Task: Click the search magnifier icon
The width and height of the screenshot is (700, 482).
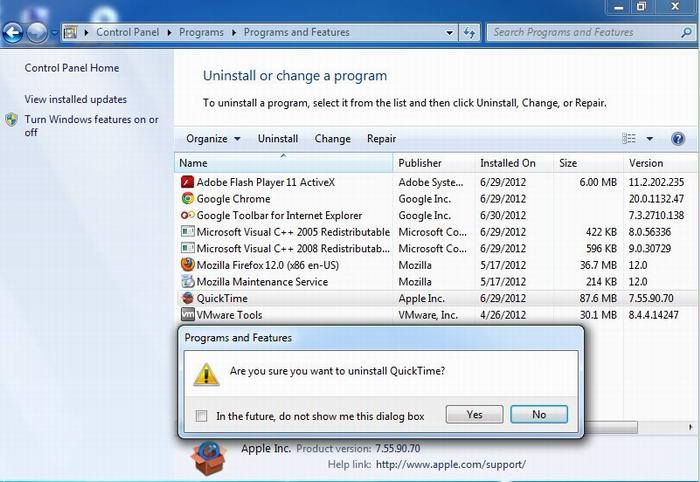Action: [686, 32]
